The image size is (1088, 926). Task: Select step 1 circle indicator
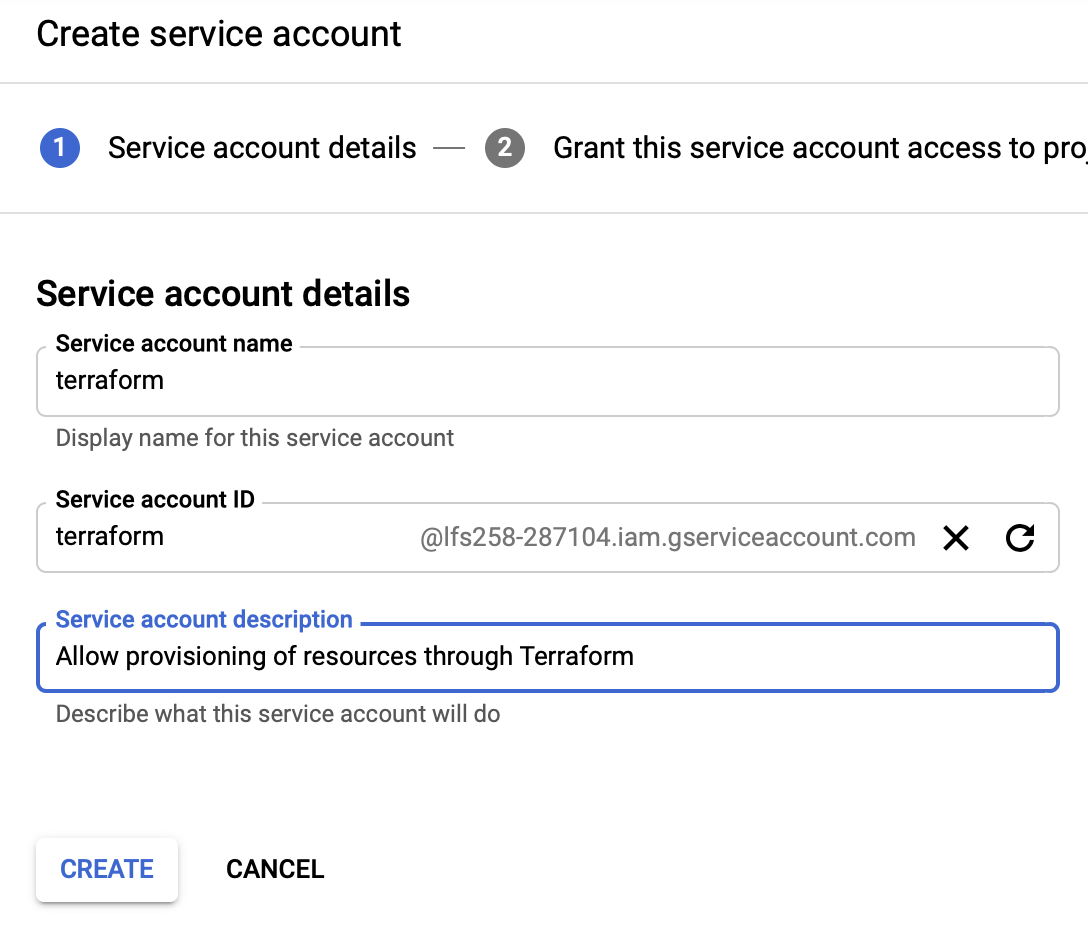pos(60,148)
